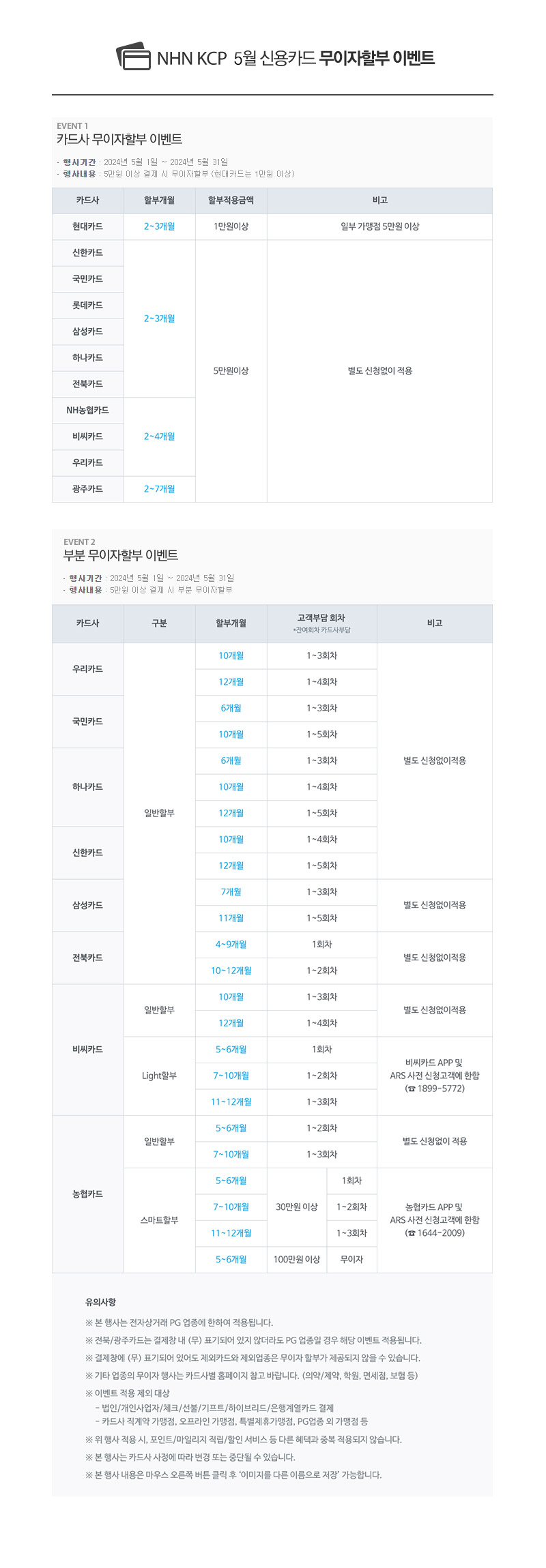The image size is (546, 1568).
Task: Click the 무이자 cell in 농협카드 row
Action: click(x=351, y=1260)
